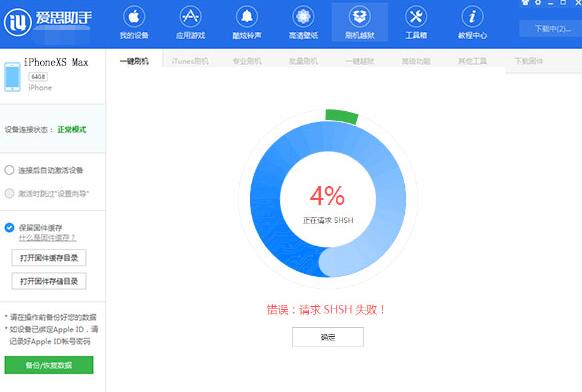Open the 什么是固件缓存 help link
This screenshot has height=392, width=582.
pos(47,238)
